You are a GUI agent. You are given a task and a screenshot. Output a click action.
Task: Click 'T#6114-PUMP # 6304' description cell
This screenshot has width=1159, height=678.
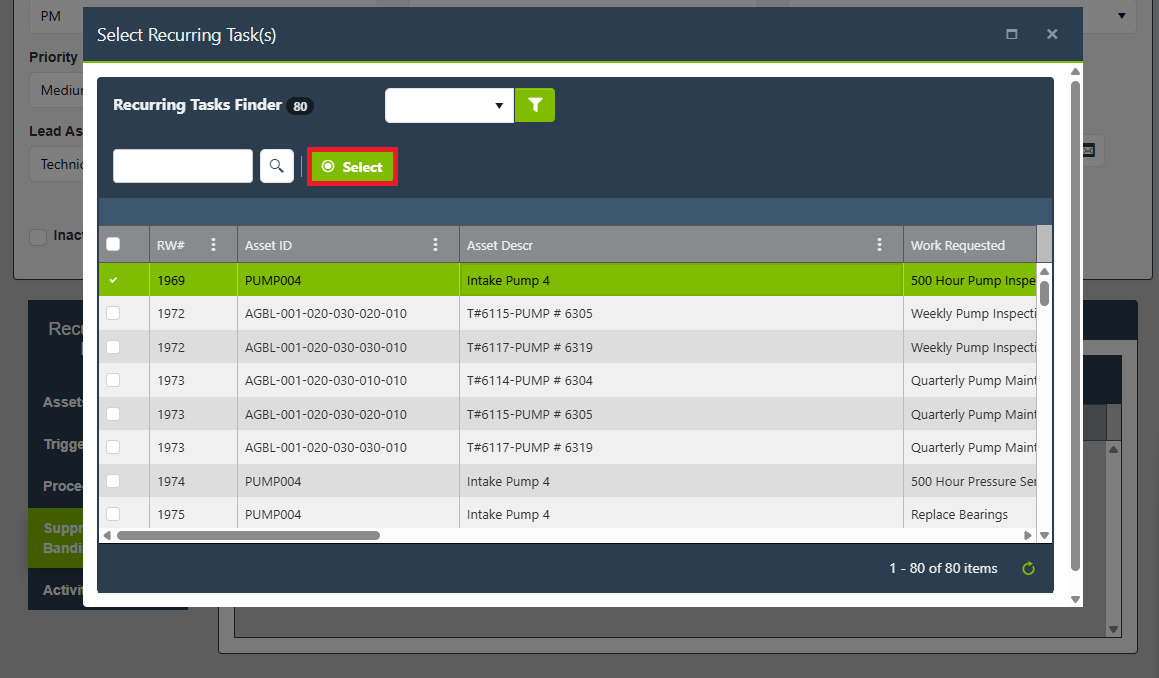[x=530, y=380]
